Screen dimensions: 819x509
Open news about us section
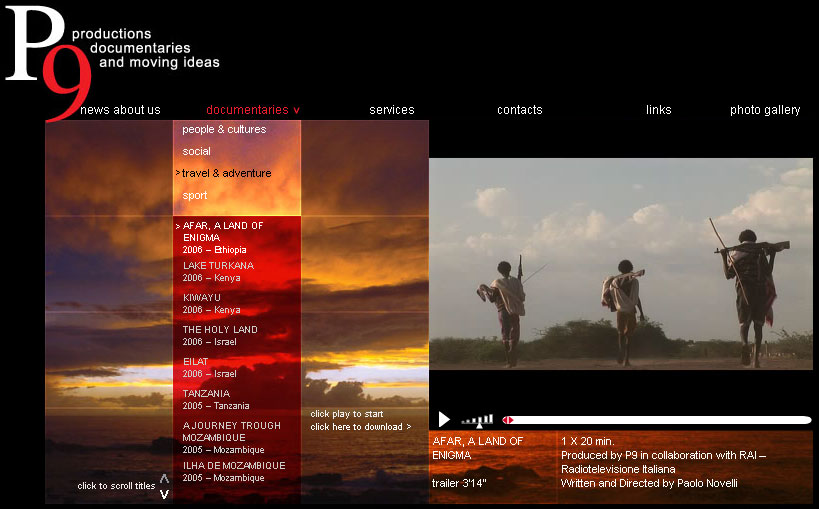point(120,110)
